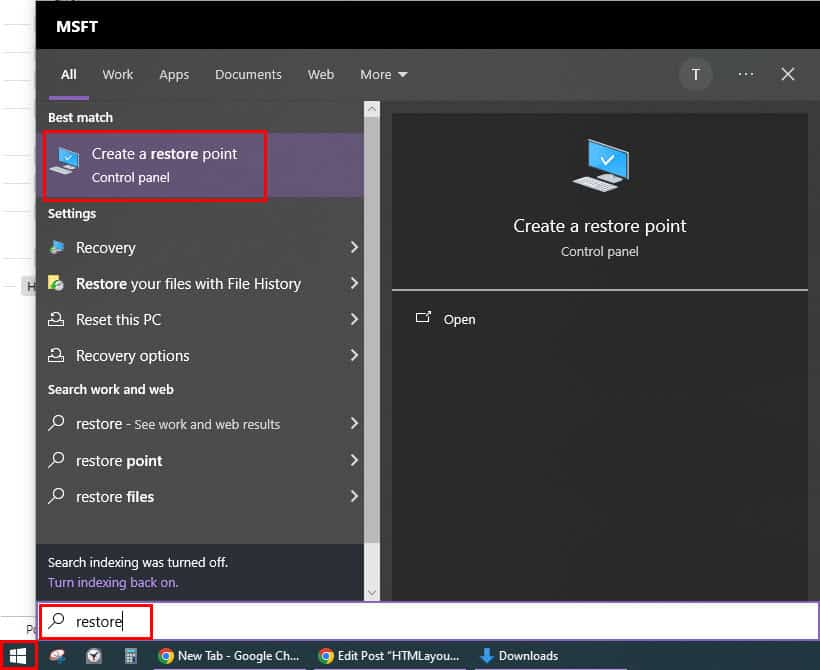Click the large restore point computer icon
The width and height of the screenshot is (820, 670).
[x=600, y=165]
